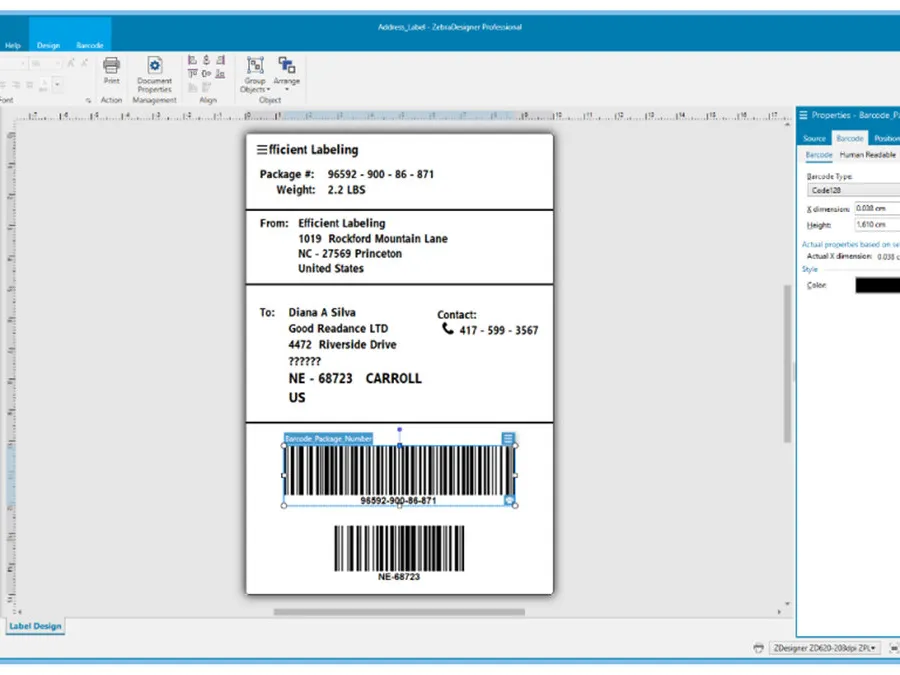Image resolution: width=900 pixels, height=675 pixels.
Task: Click the '1019 Rockford Mountain Lane' text
Action: coord(373,239)
